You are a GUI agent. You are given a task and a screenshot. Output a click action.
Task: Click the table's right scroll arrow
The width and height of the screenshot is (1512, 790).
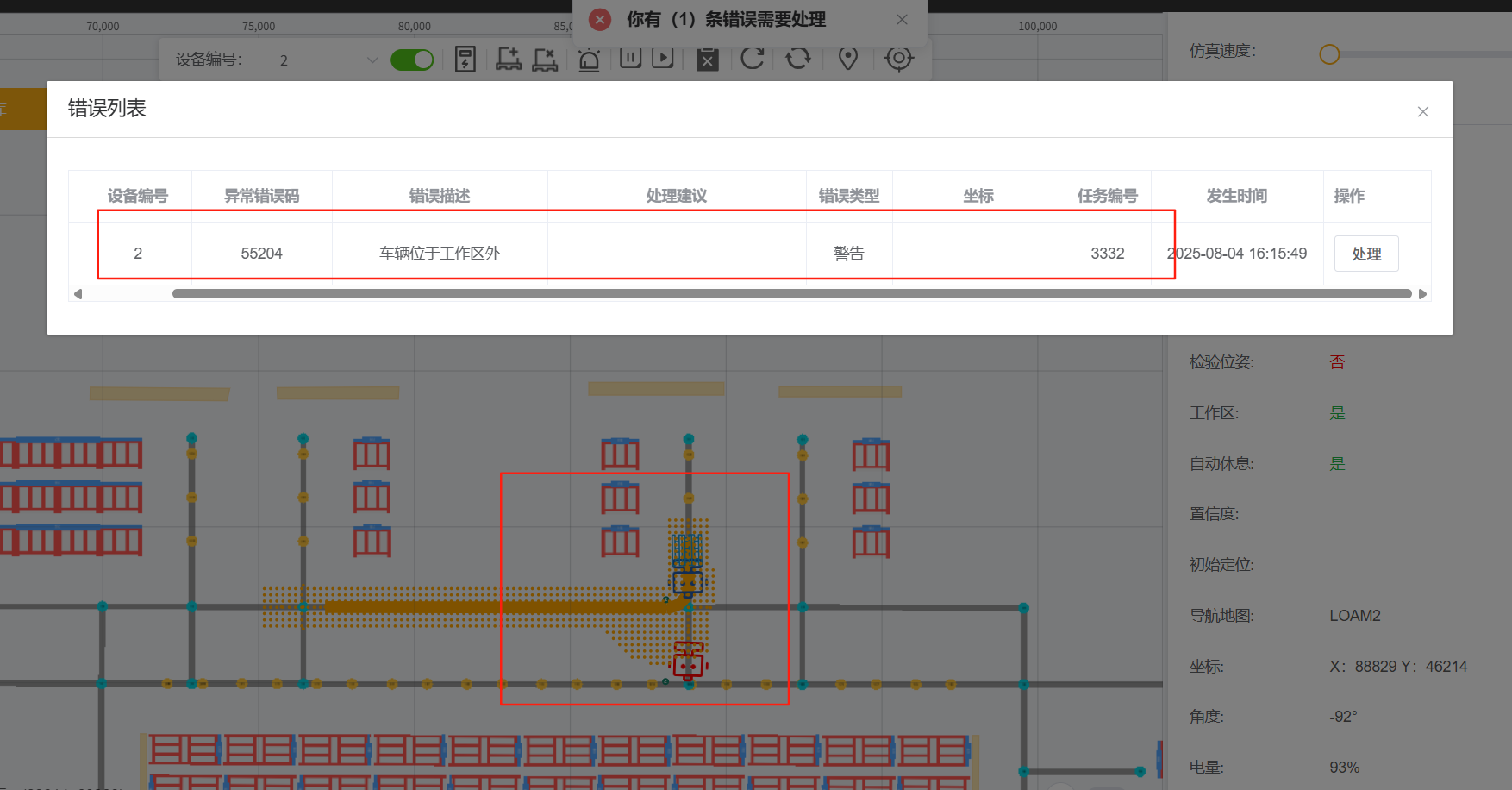(x=1422, y=294)
